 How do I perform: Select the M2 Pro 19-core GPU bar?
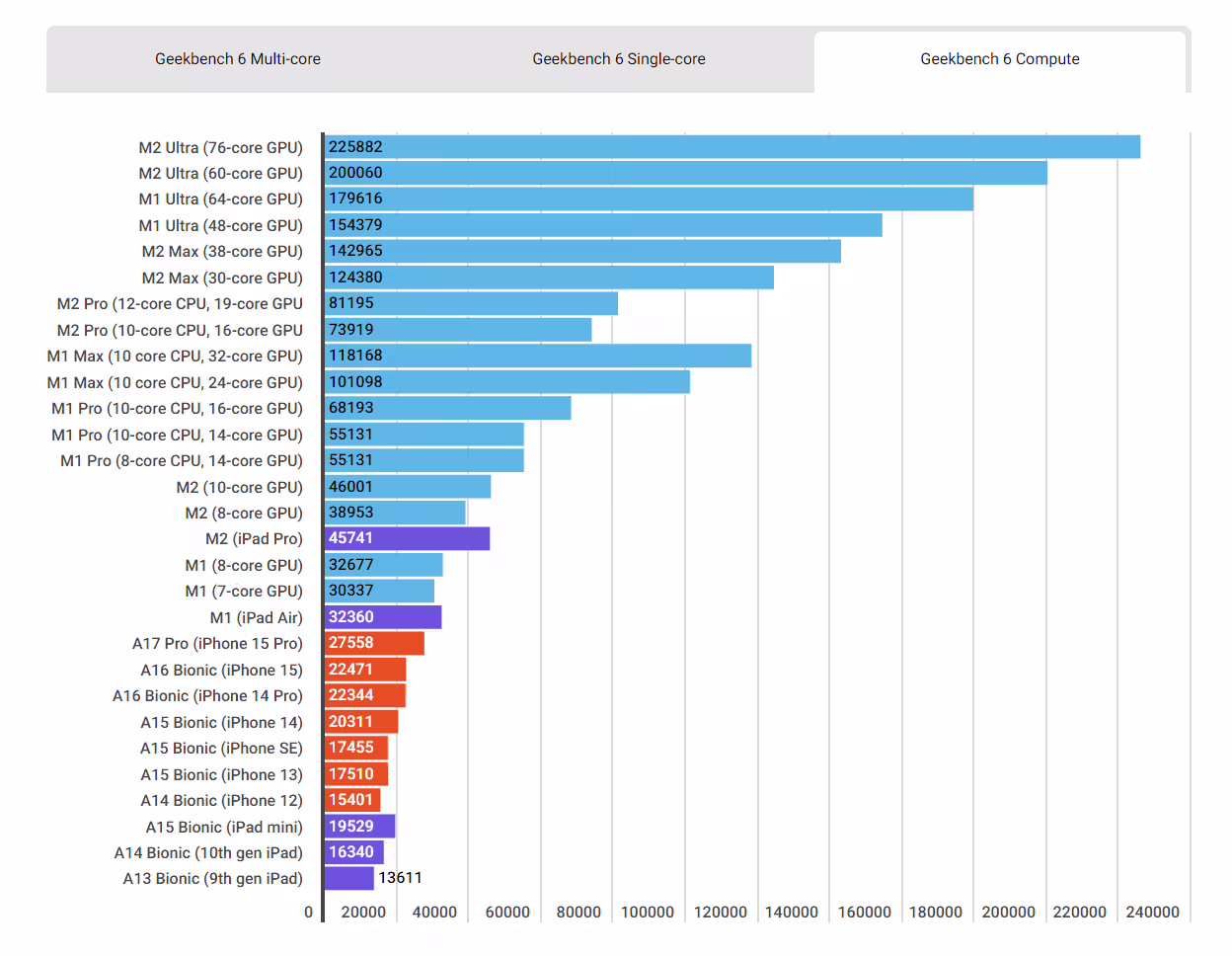click(x=471, y=303)
